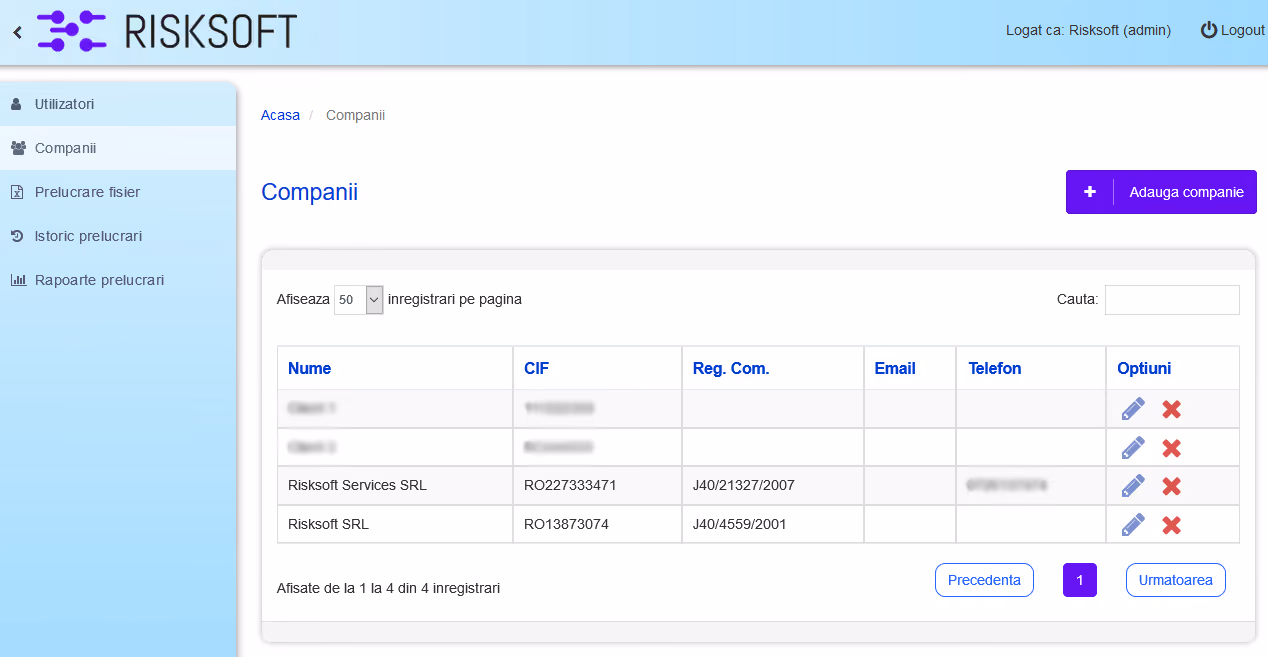The height and width of the screenshot is (657, 1268).
Task: Go to Urmatoarea page
Action: click(1176, 580)
